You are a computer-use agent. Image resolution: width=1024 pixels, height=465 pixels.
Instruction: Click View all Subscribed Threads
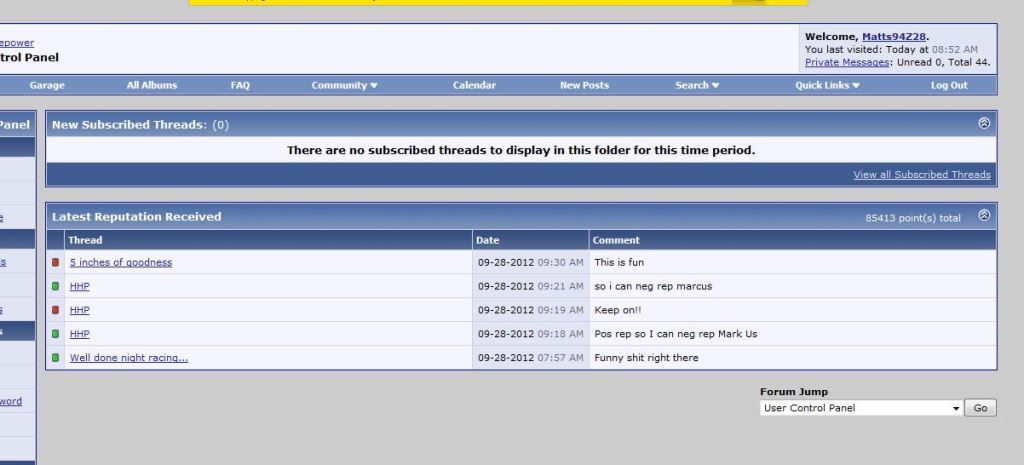[x=921, y=175]
